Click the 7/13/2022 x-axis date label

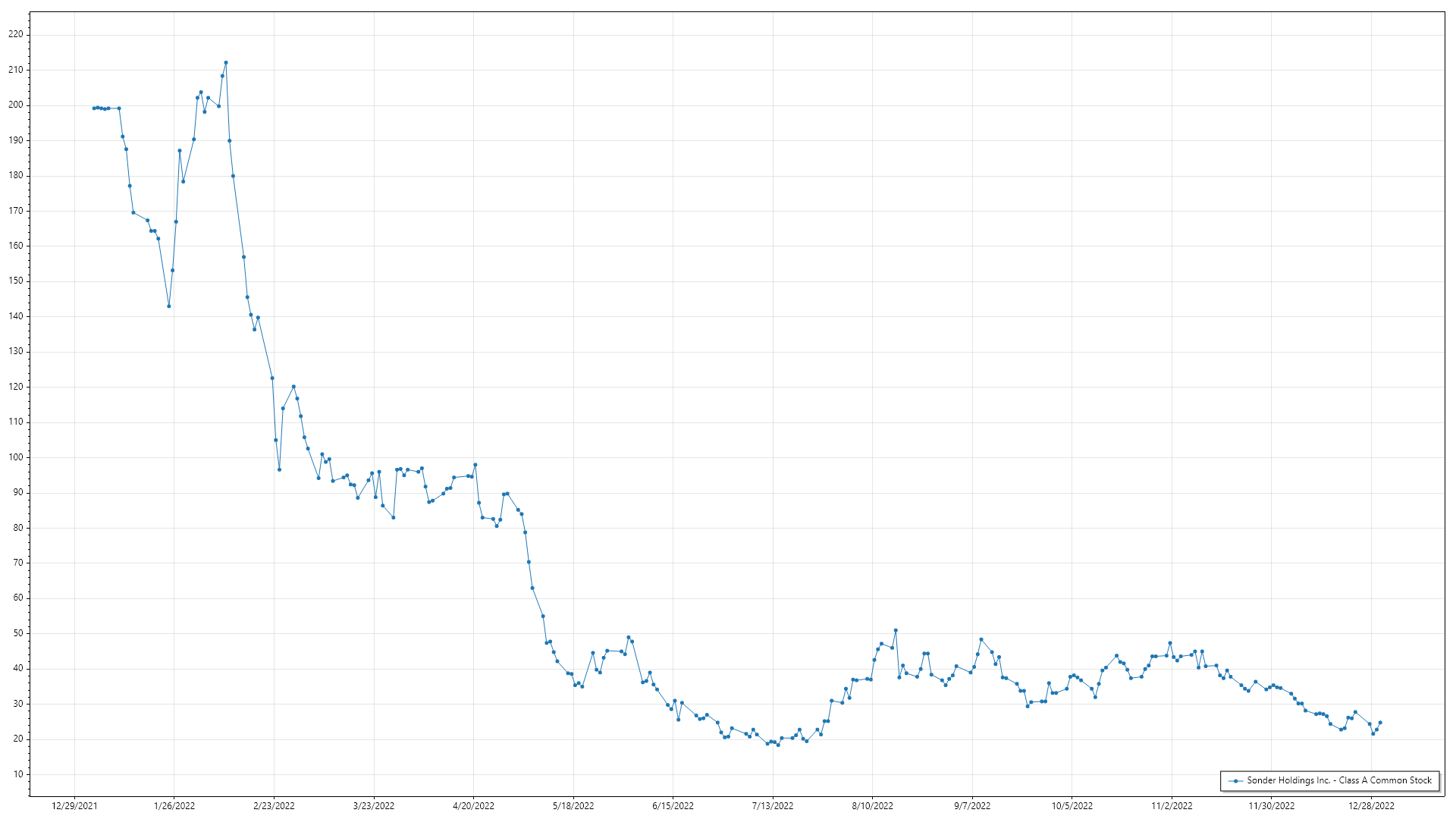pos(773,805)
